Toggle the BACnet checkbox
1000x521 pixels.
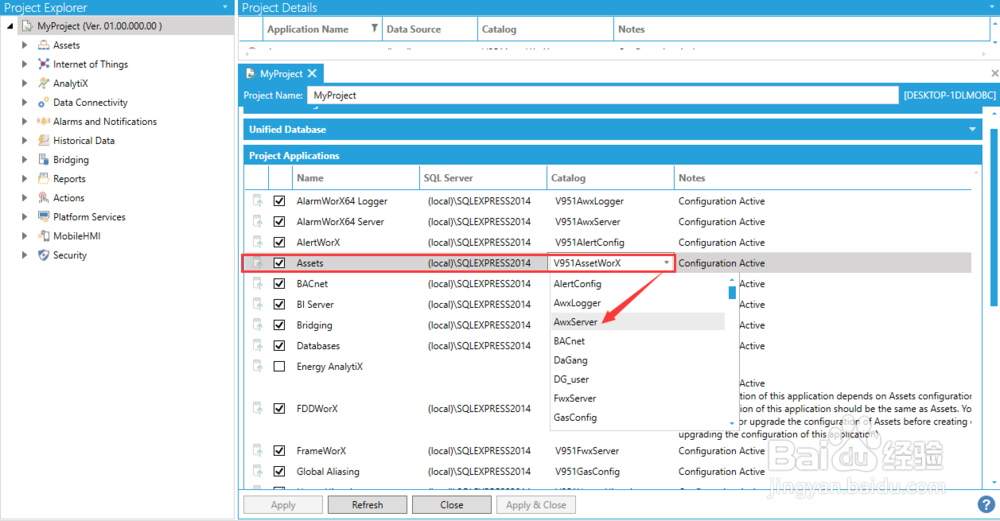coord(279,283)
